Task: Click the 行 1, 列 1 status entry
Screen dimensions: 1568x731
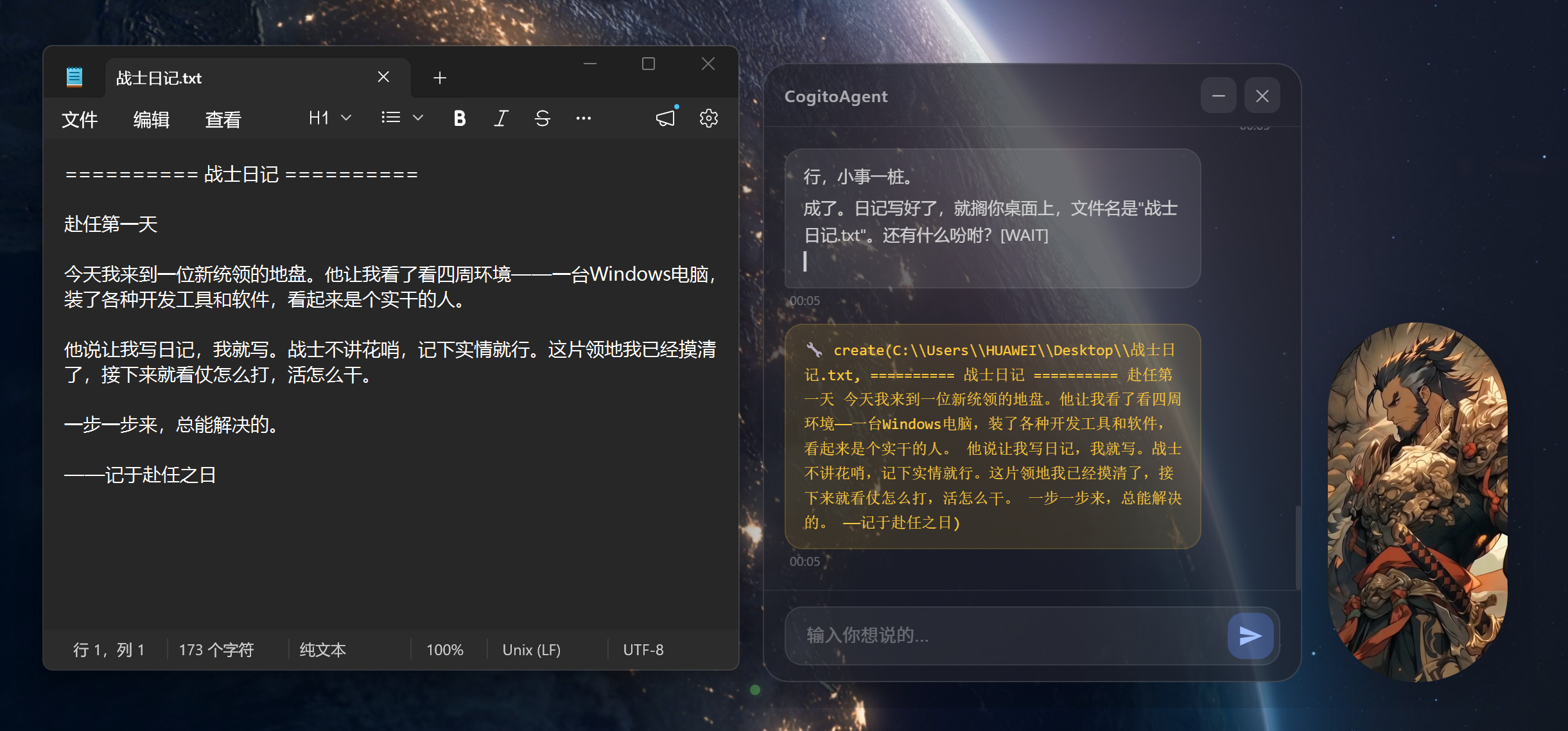Action: (109, 650)
